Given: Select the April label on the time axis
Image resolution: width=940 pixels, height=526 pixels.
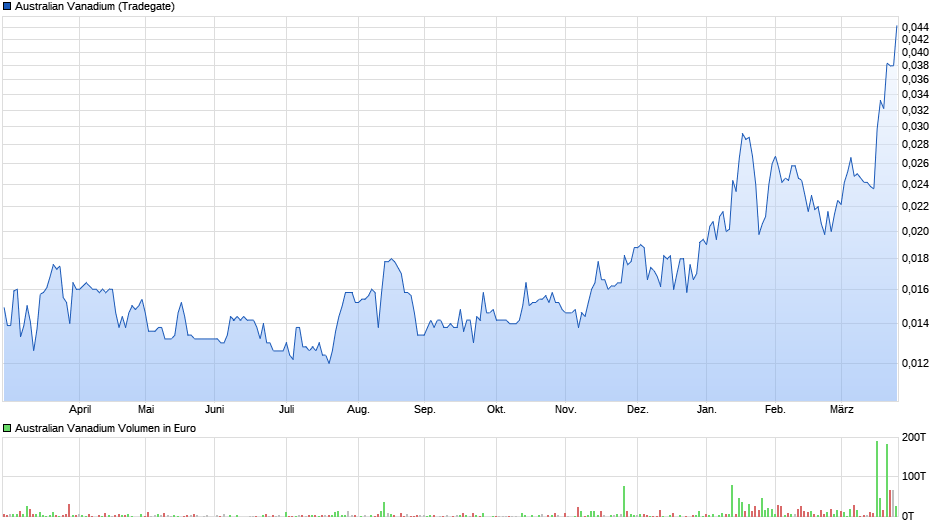Looking at the screenshot, I should (80, 409).
